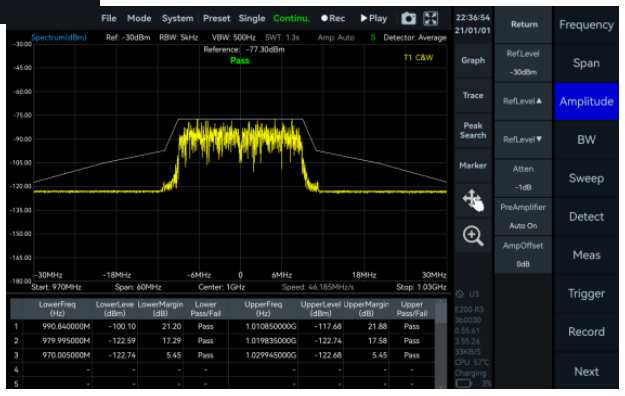Click the Detector: Average readout
The image size is (625, 396).
(415, 38)
